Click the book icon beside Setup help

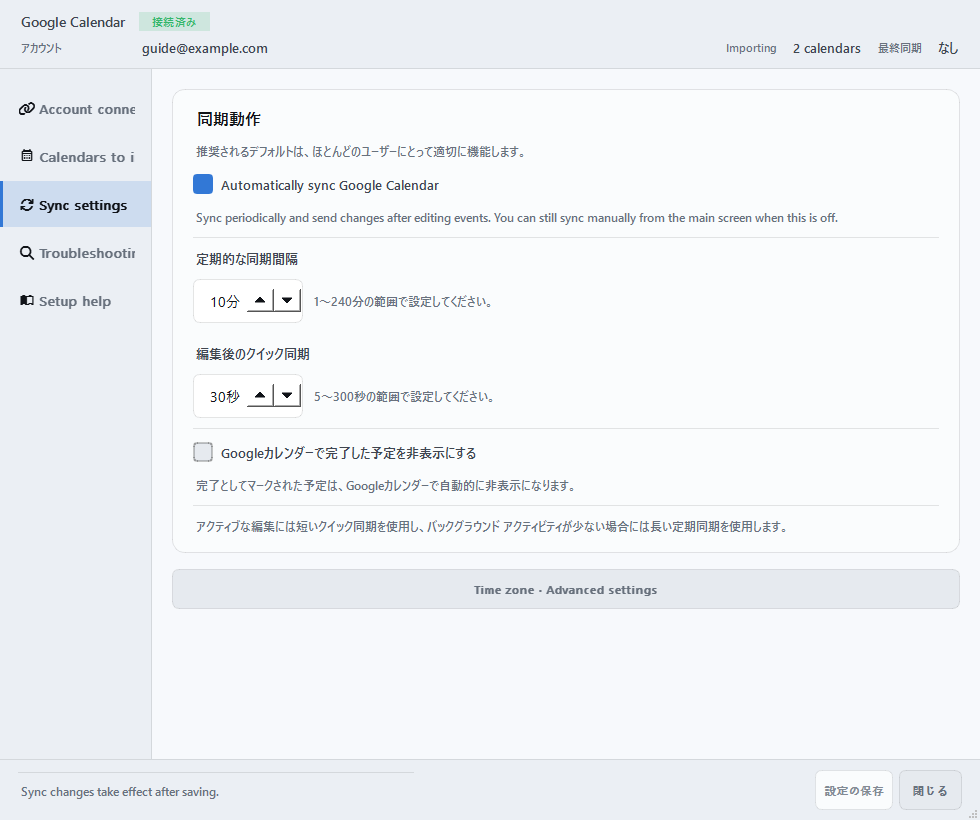27,301
